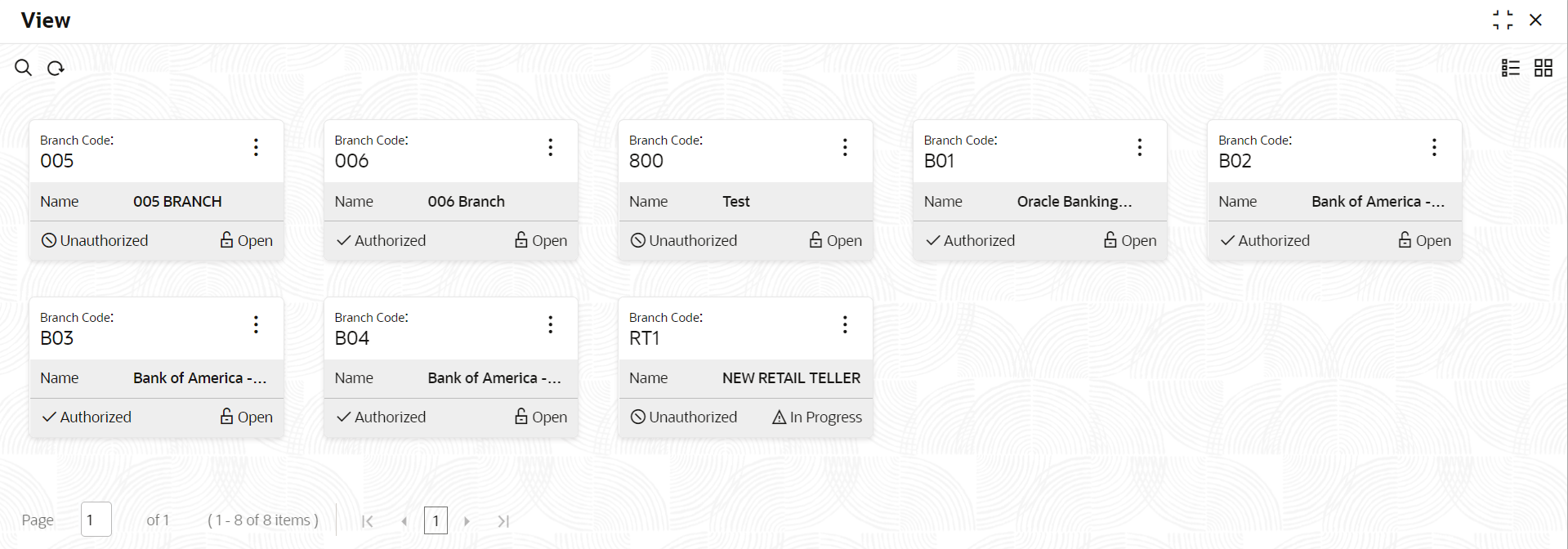
Task: Click the Open lock icon on branch B02
Action: pos(1405,240)
